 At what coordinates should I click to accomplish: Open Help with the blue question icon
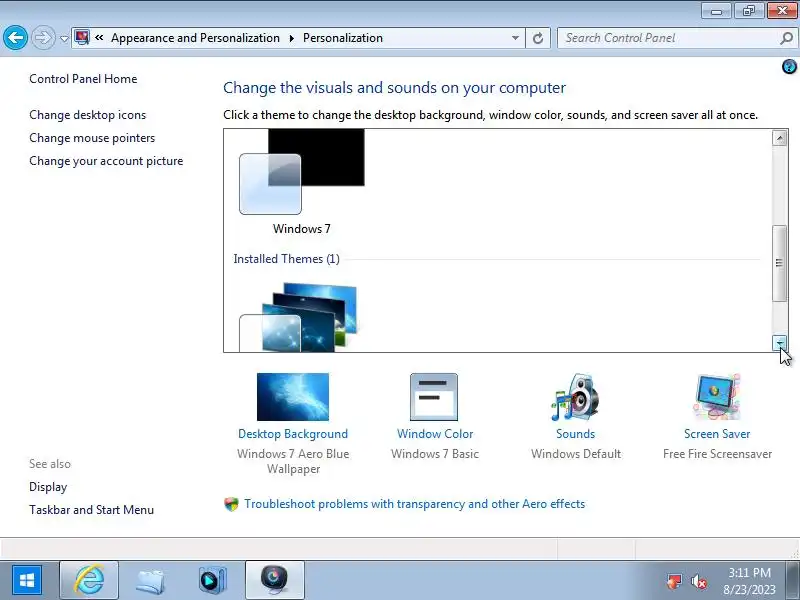(x=789, y=67)
